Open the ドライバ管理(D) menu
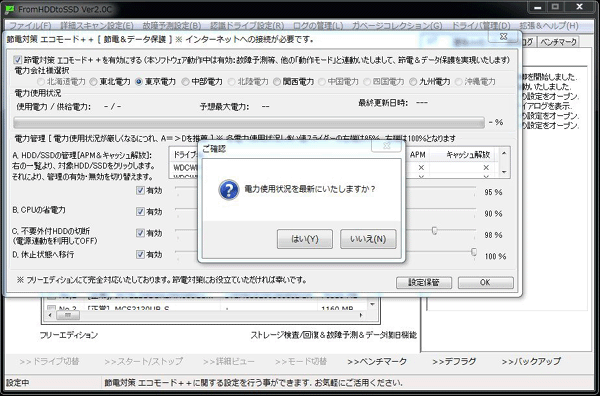The image size is (600, 396). tap(481, 26)
